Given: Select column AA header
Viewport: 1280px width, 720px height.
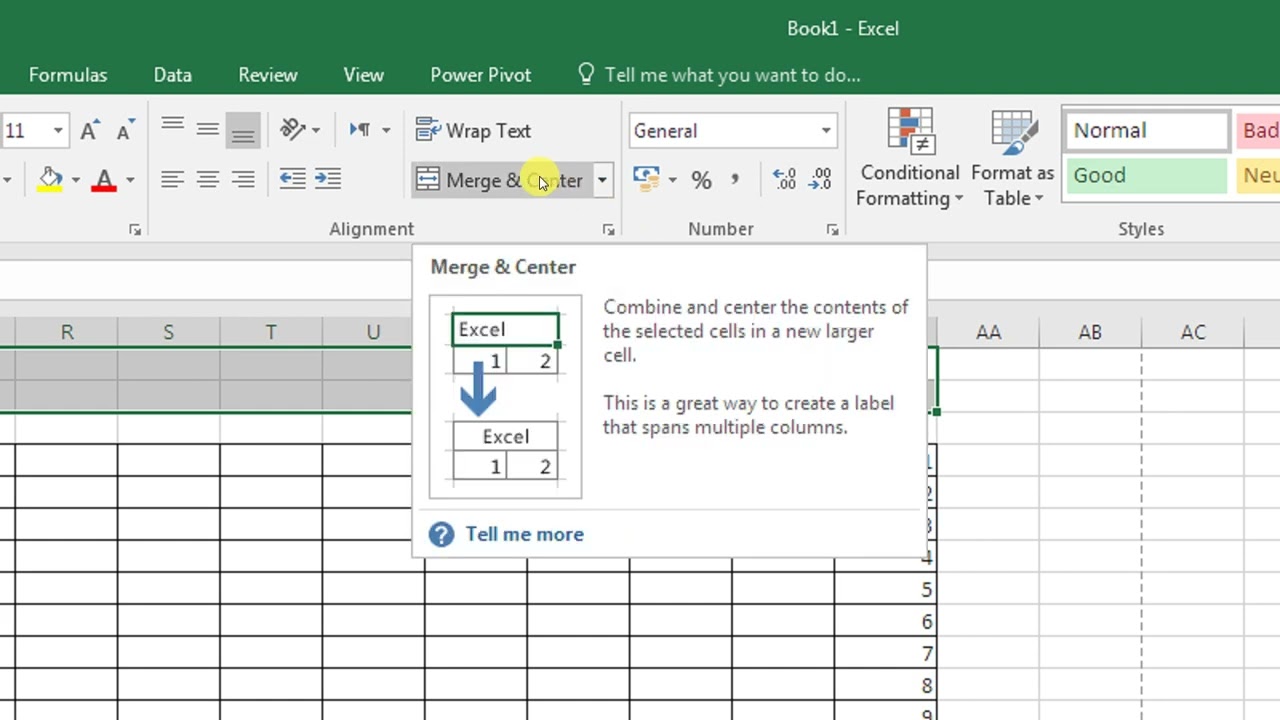Looking at the screenshot, I should (989, 332).
